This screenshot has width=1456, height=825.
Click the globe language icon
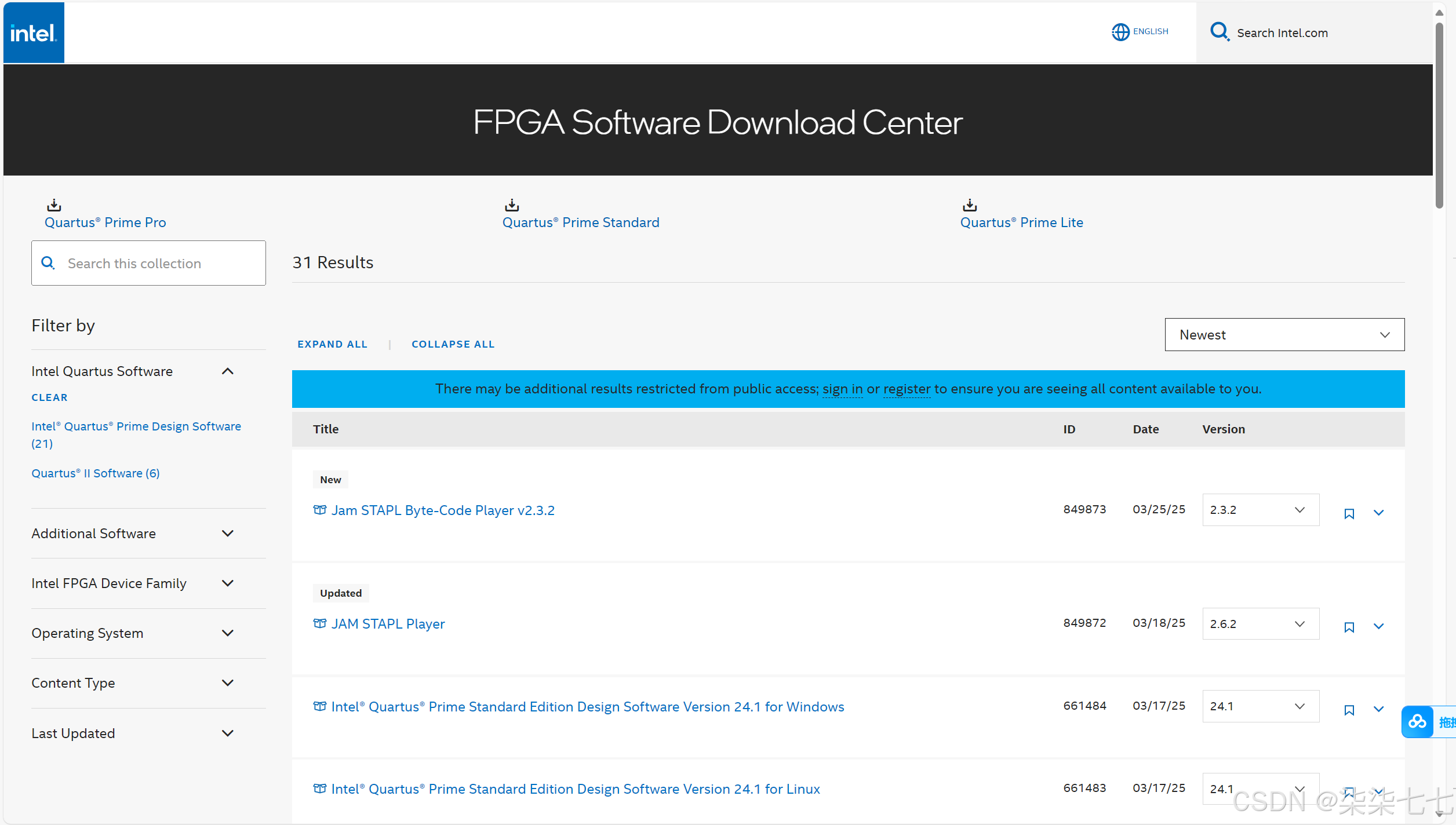click(x=1120, y=32)
